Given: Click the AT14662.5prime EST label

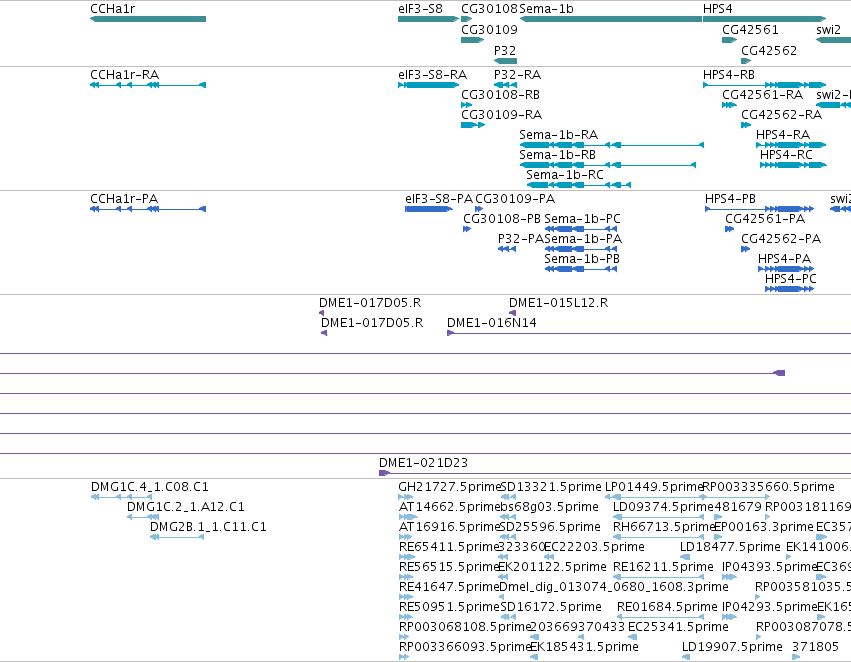Looking at the screenshot, I should click(448, 507).
